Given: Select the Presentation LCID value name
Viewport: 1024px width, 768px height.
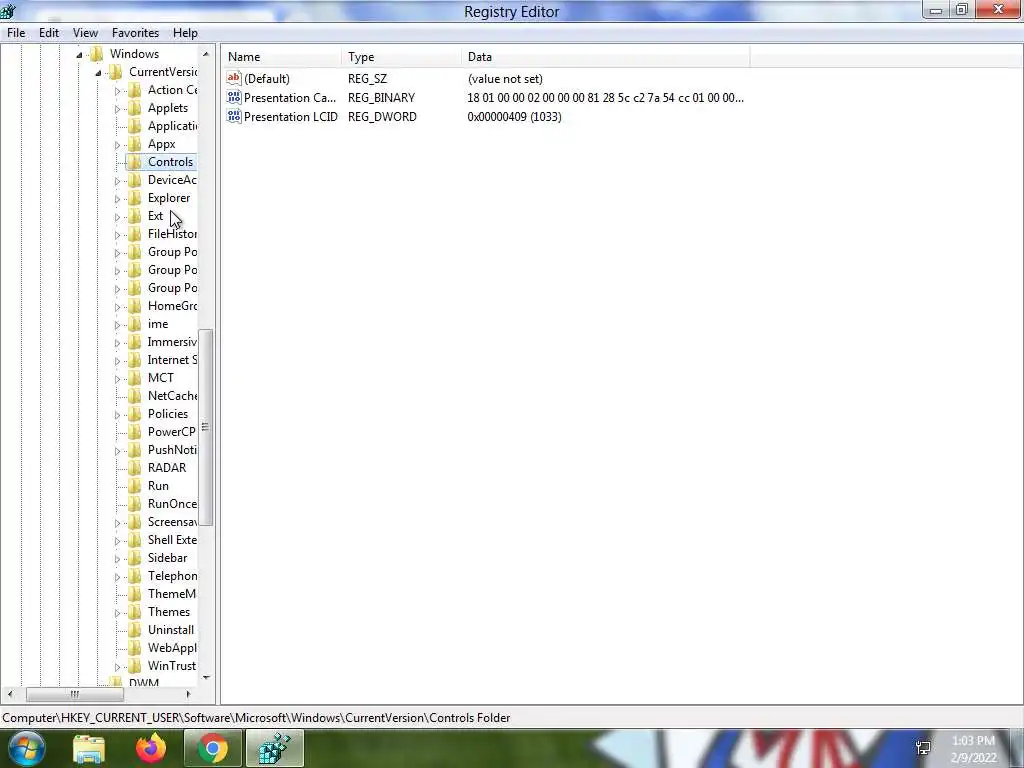Looking at the screenshot, I should (x=291, y=116).
